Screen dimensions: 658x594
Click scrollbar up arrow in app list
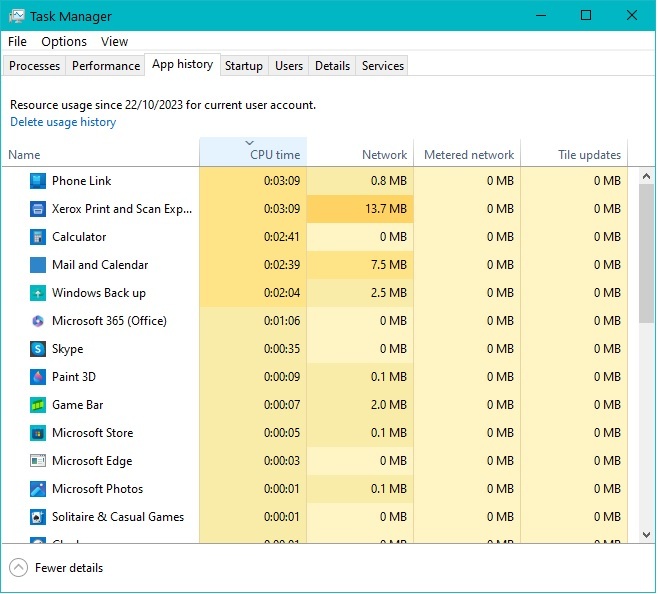646,176
